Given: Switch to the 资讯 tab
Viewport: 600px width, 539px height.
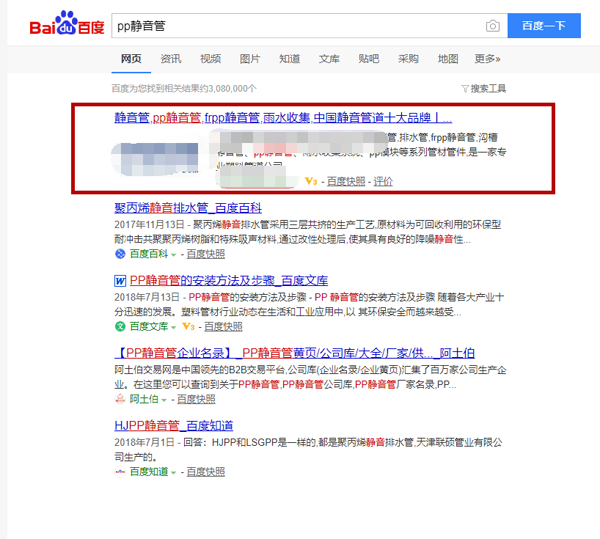Looking at the screenshot, I should pyautogui.click(x=171, y=59).
